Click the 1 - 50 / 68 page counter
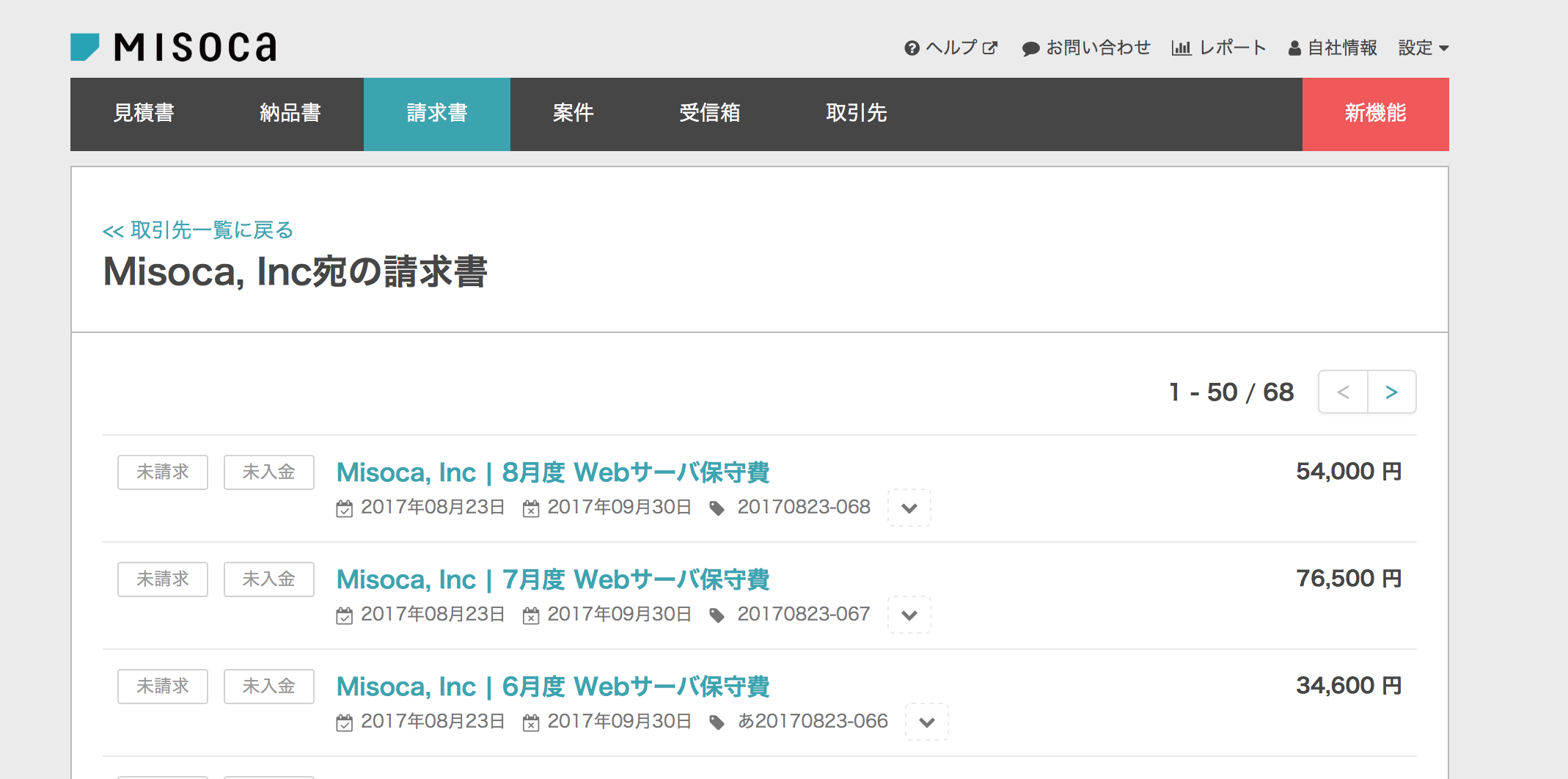Image resolution: width=1568 pixels, height=779 pixels. (1231, 392)
